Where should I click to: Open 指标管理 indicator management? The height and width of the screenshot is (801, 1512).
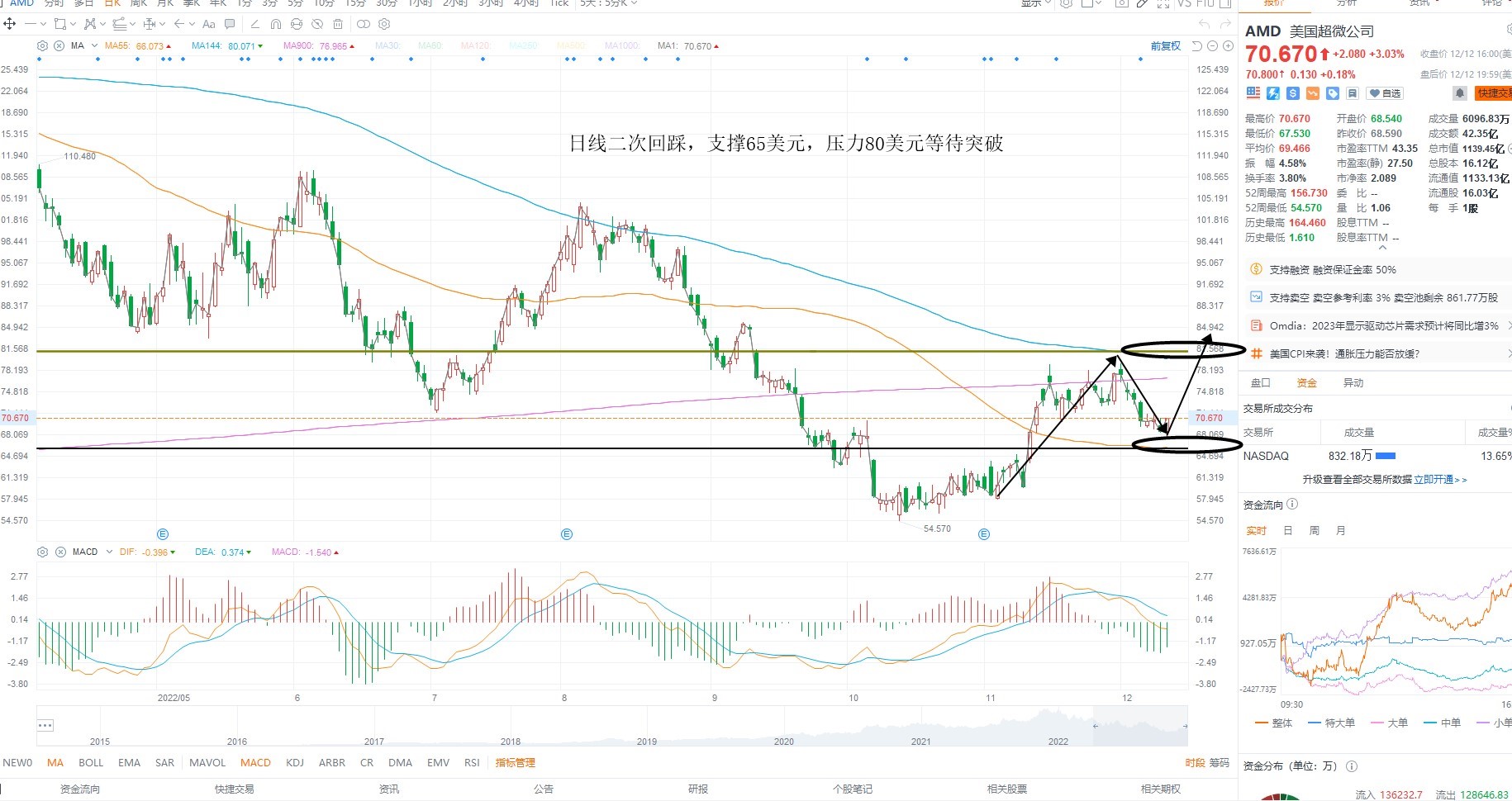516,763
